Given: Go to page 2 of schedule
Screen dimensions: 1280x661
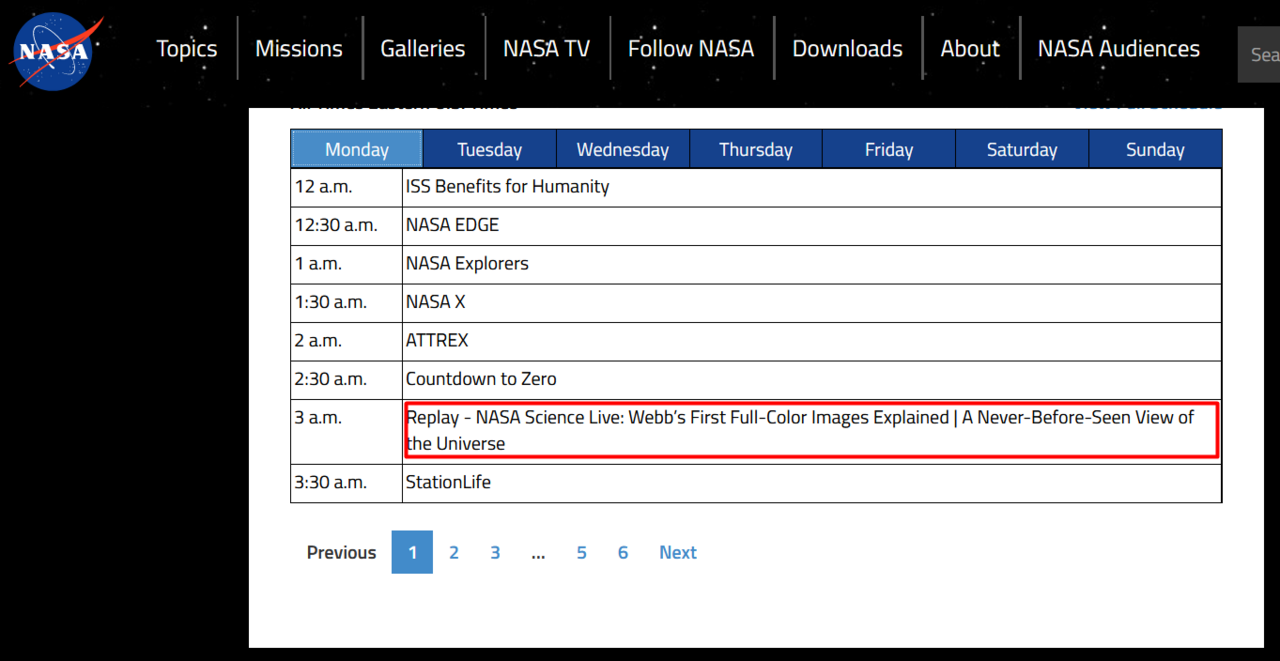Looking at the screenshot, I should [x=454, y=552].
